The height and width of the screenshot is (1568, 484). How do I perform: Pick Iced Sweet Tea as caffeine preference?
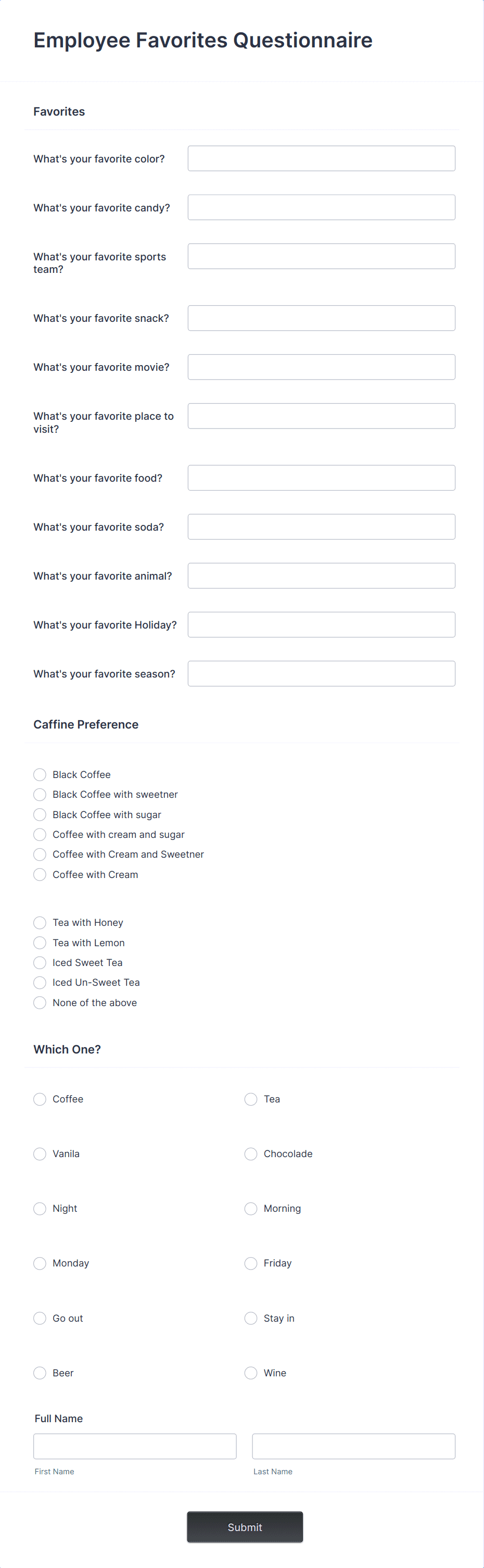[40, 962]
